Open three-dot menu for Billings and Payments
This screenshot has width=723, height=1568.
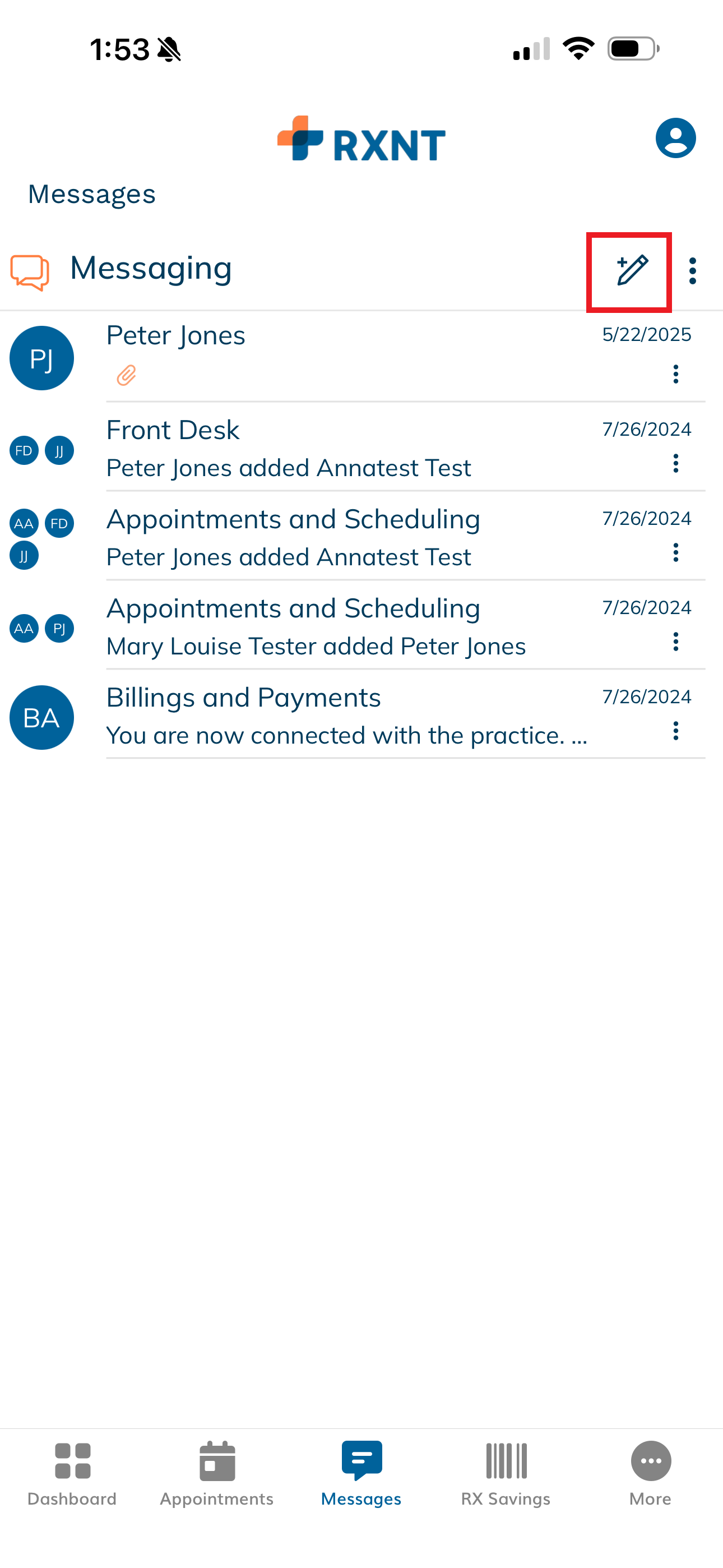click(675, 730)
